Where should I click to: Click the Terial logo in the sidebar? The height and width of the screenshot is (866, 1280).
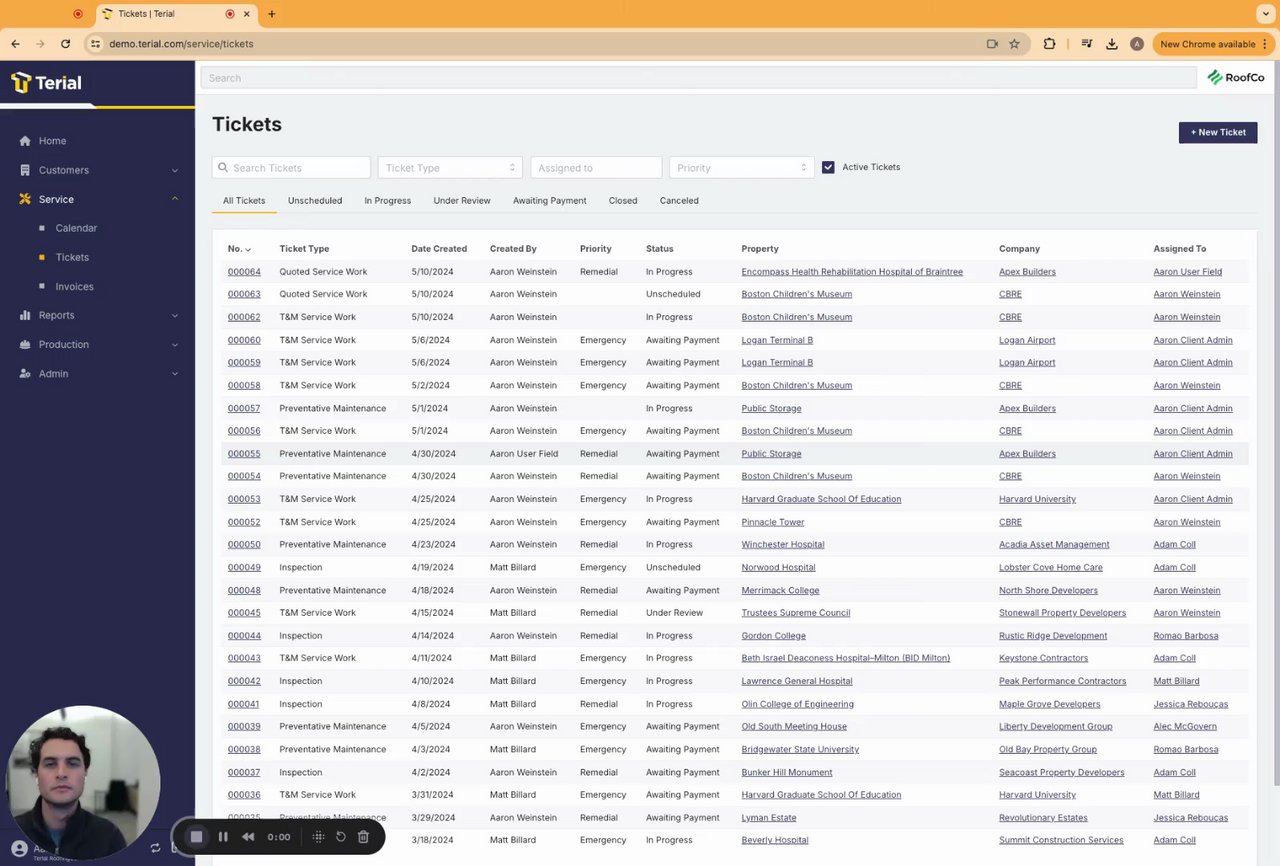(46, 83)
